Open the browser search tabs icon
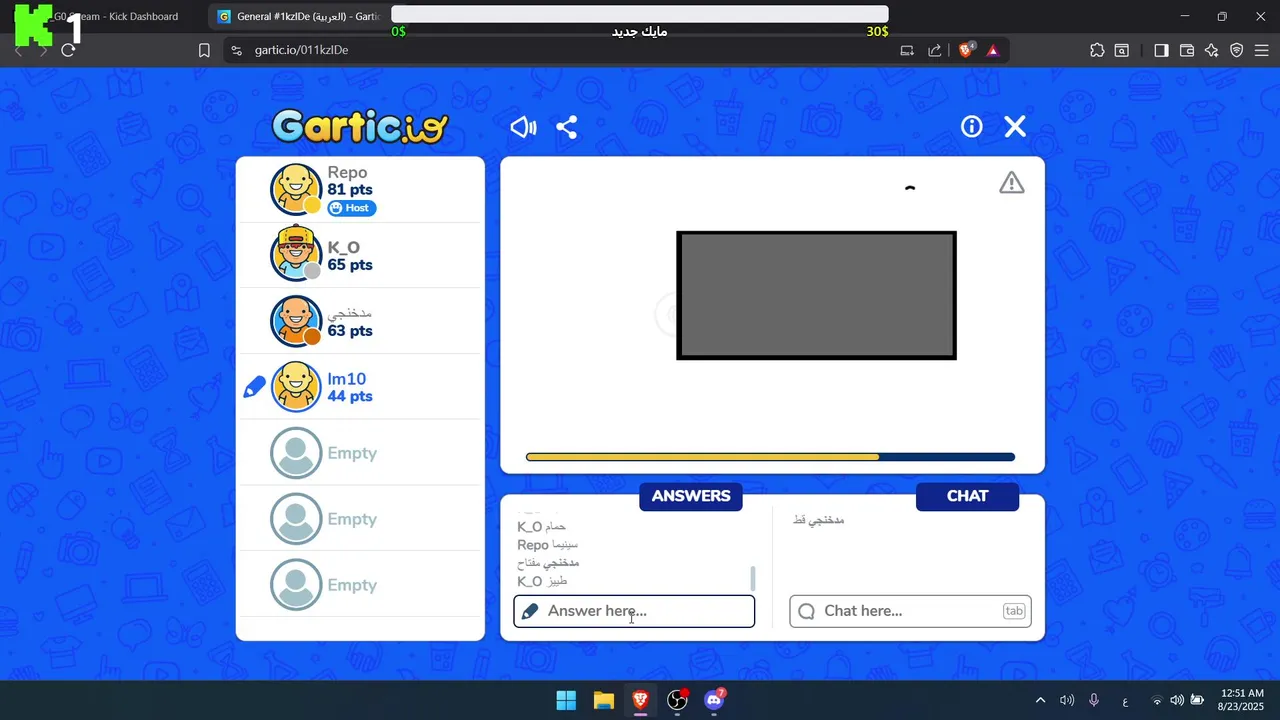The width and height of the screenshot is (1280, 720). [1122, 50]
